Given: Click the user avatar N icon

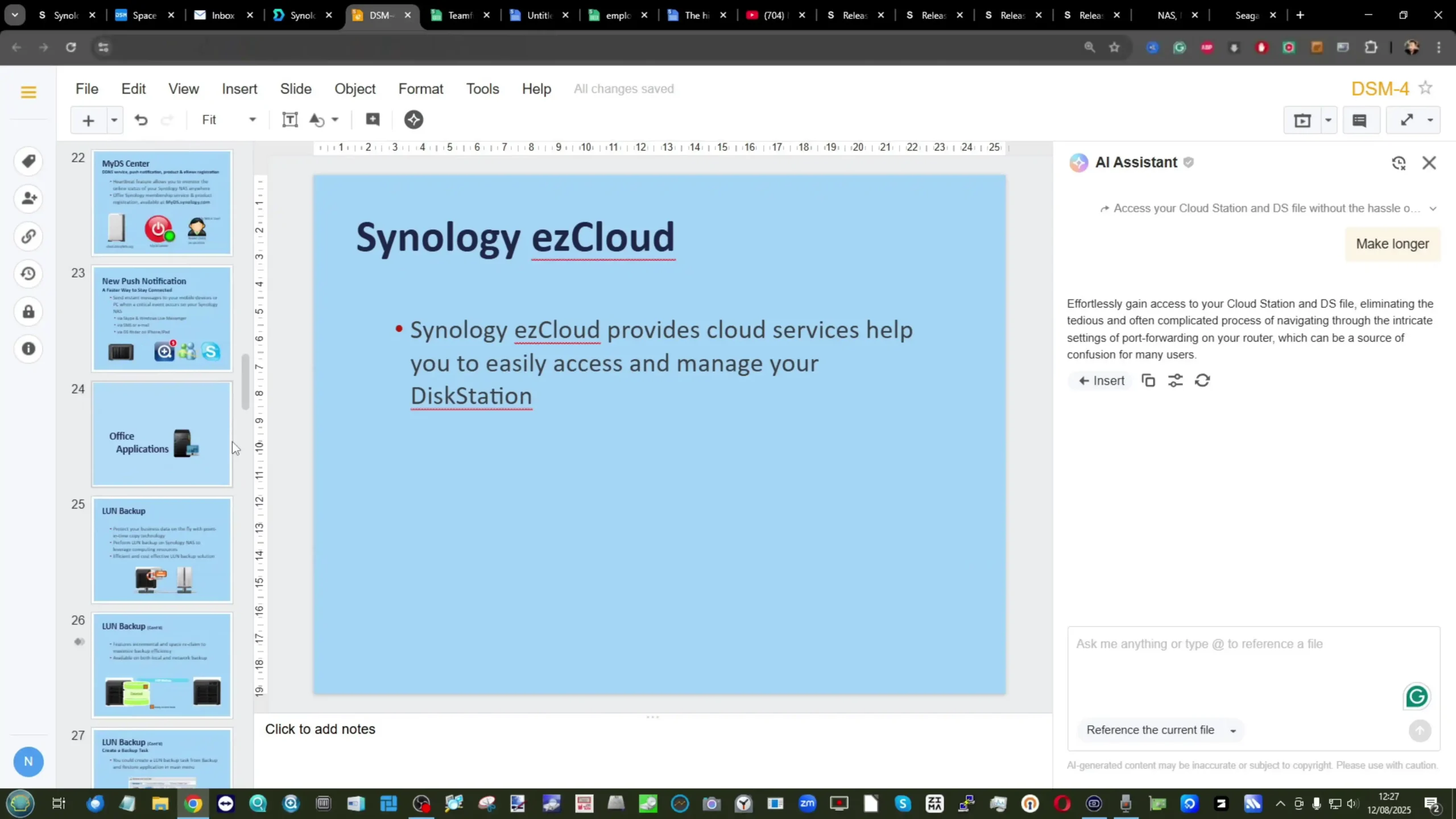Looking at the screenshot, I should (28, 762).
